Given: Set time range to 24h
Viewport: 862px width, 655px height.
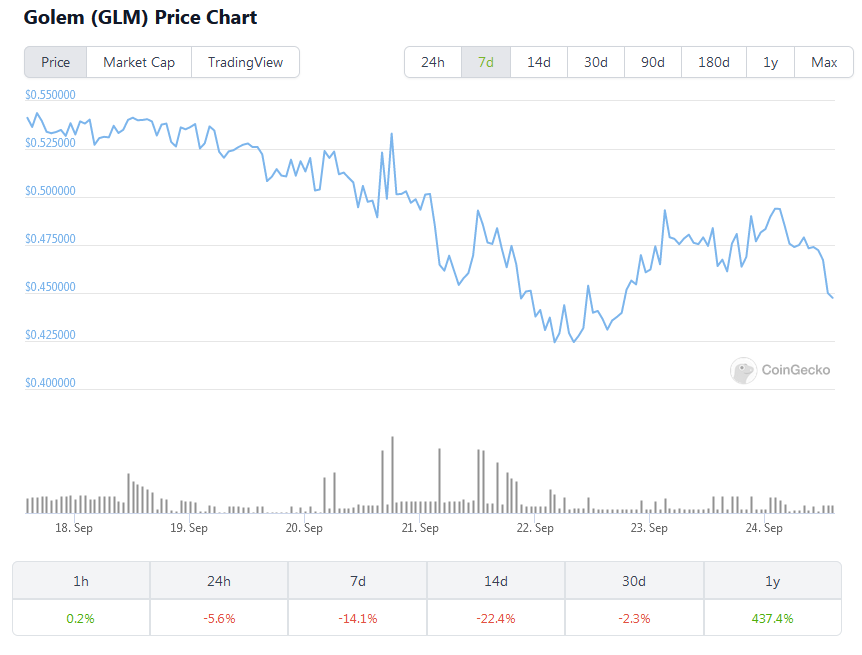Looking at the screenshot, I should click(x=433, y=62).
